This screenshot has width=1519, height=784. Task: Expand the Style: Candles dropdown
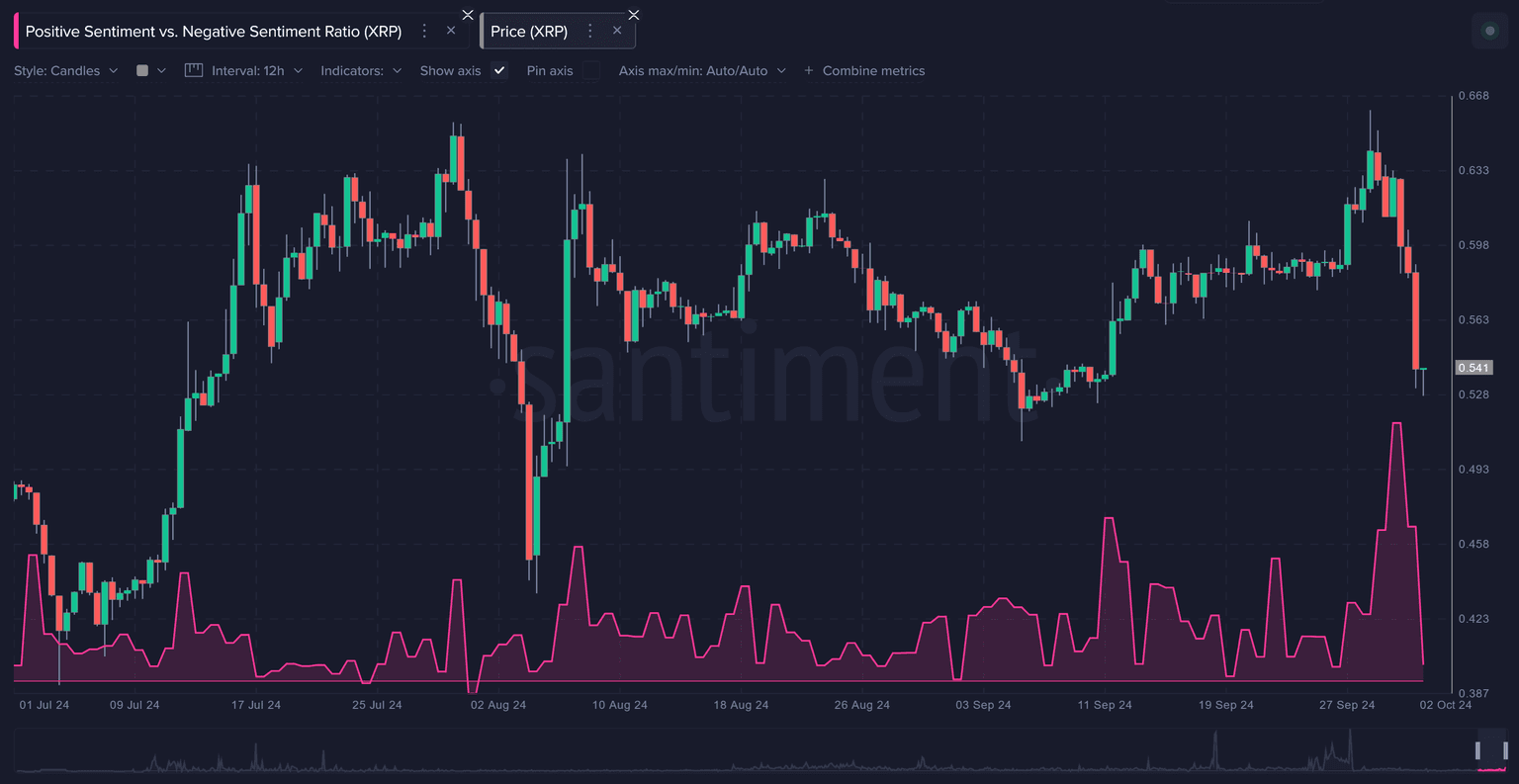pos(65,70)
